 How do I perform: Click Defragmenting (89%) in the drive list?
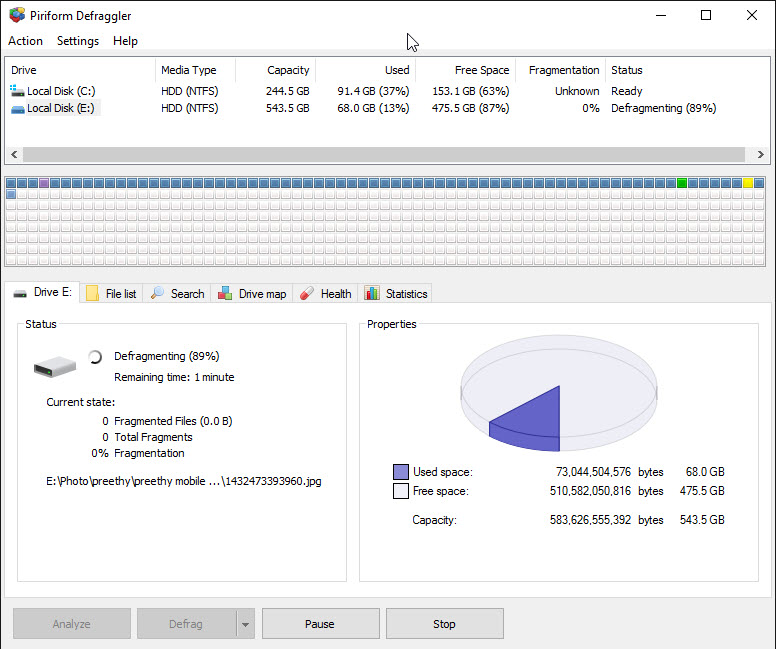point(664,108)
